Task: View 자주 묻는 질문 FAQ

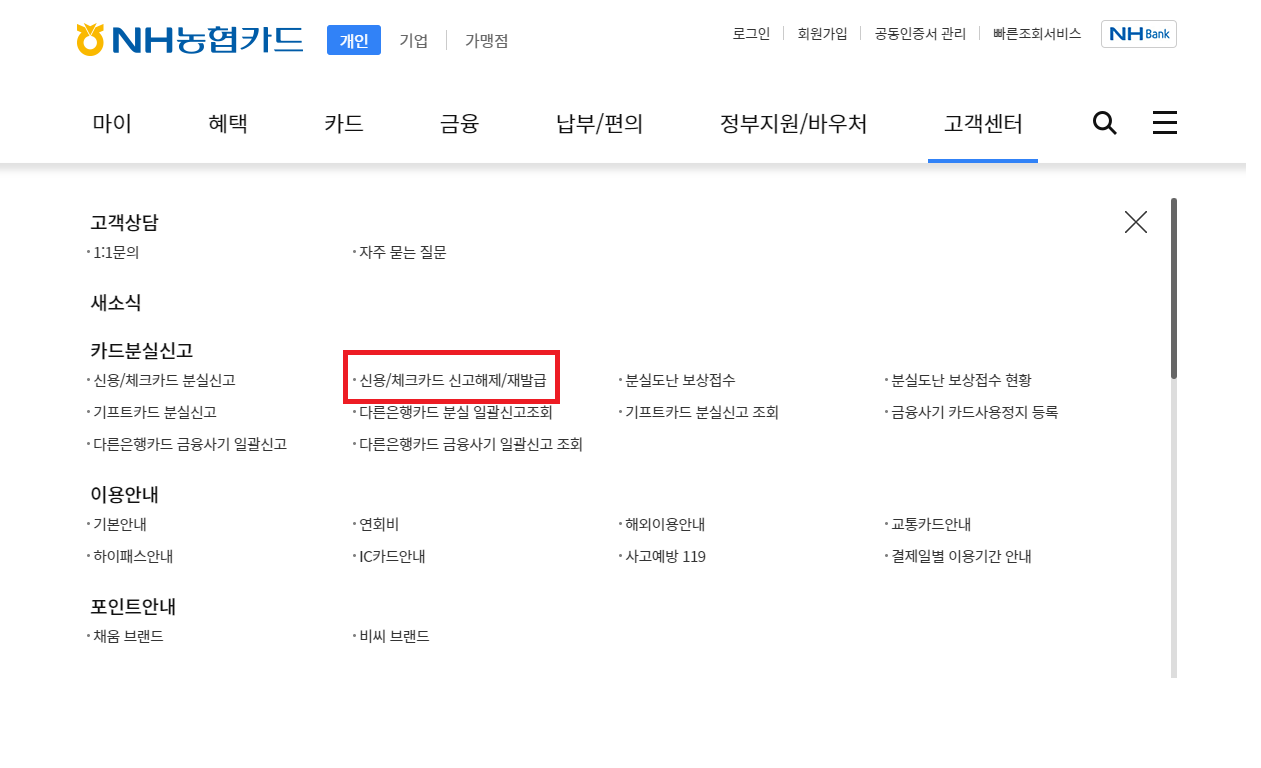Action: pyautogui.click(x=401, y=253)
